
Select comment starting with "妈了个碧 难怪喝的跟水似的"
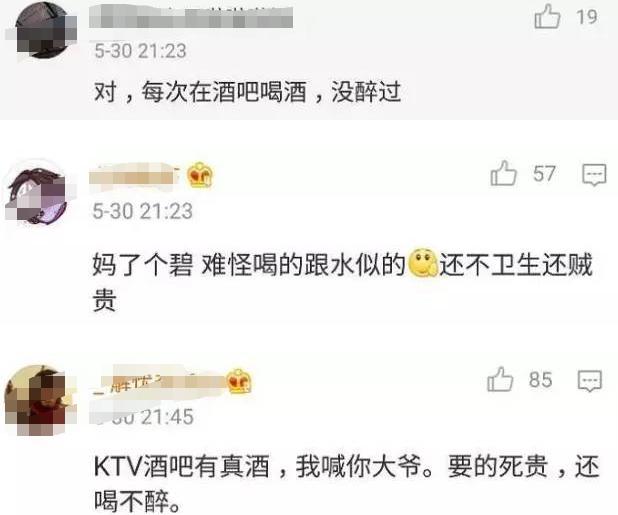coord(343,281)
